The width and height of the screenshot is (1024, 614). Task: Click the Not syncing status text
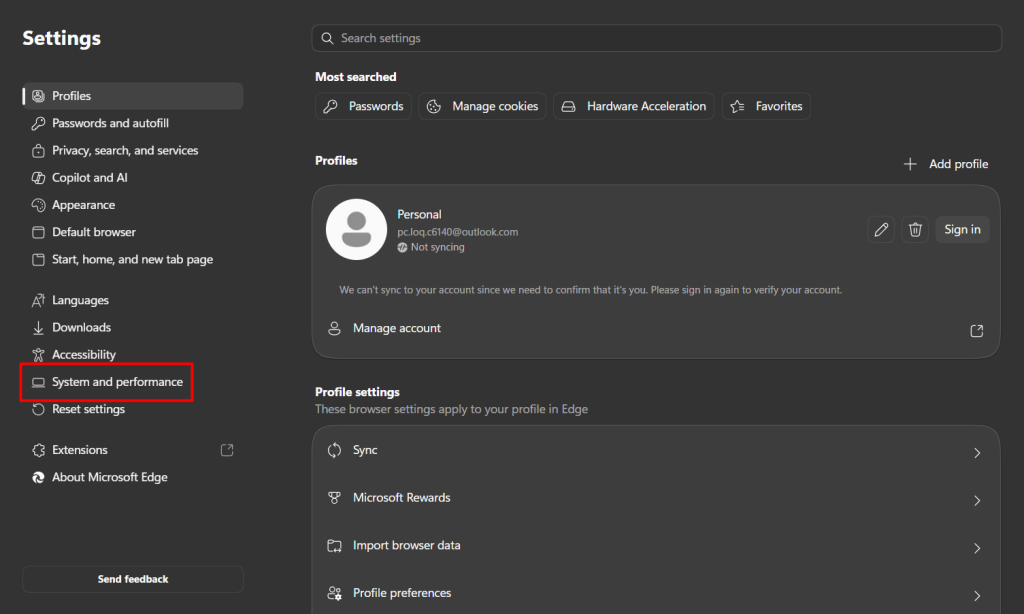pyautogui.click(x=438, y=248)
